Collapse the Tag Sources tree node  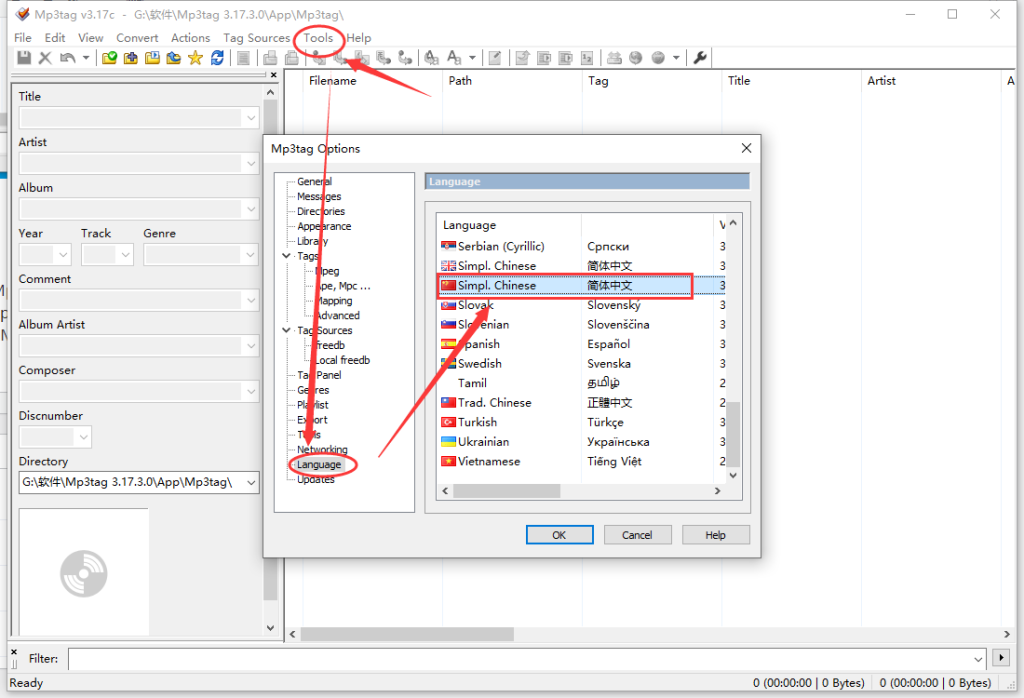pyautogui.click(x=287, y=330)
